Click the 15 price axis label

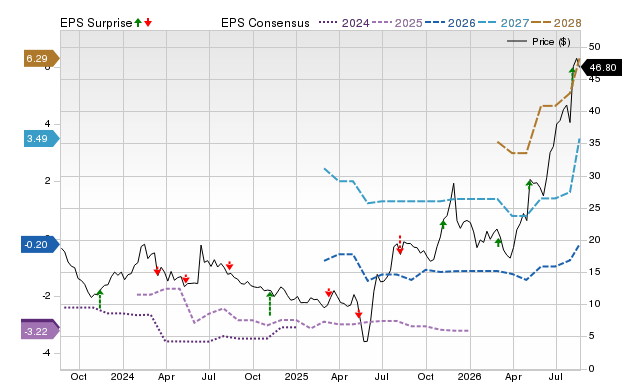point(595,272)
